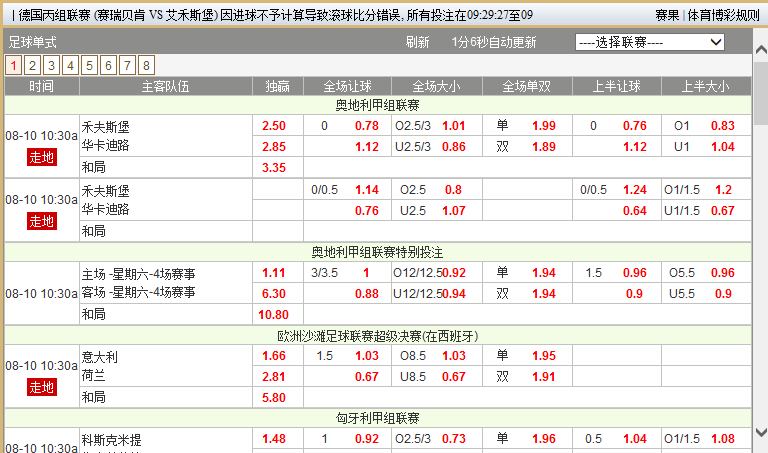
Task: Select over O5.5 odds 0.96
Action: click(x=723, y=273)
